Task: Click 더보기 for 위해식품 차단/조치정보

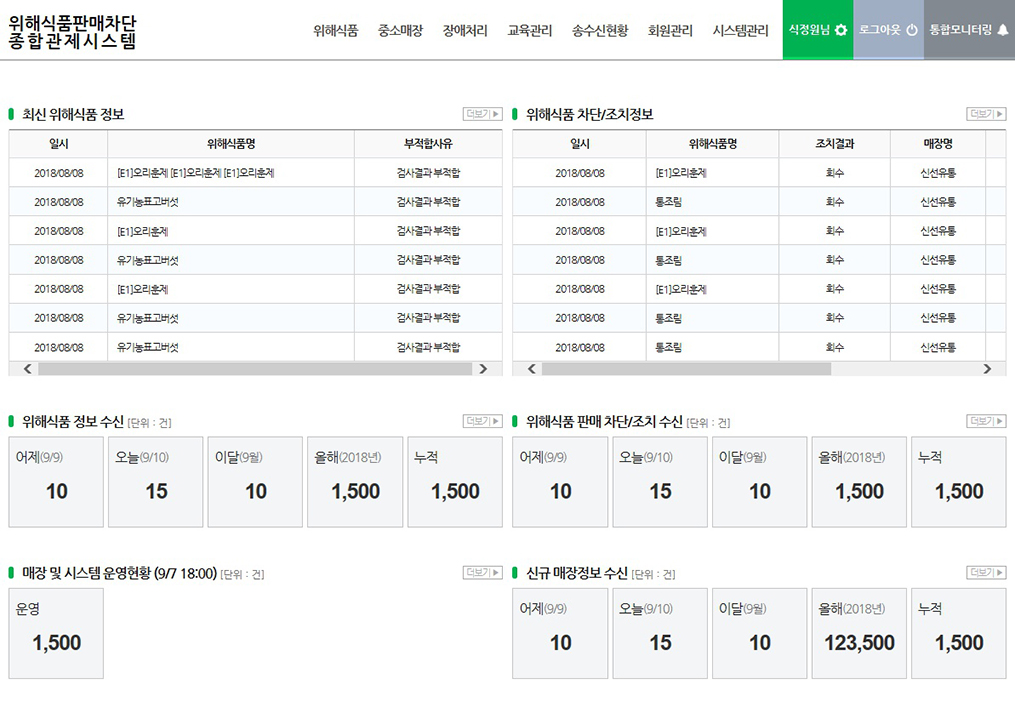Action: 986,114
